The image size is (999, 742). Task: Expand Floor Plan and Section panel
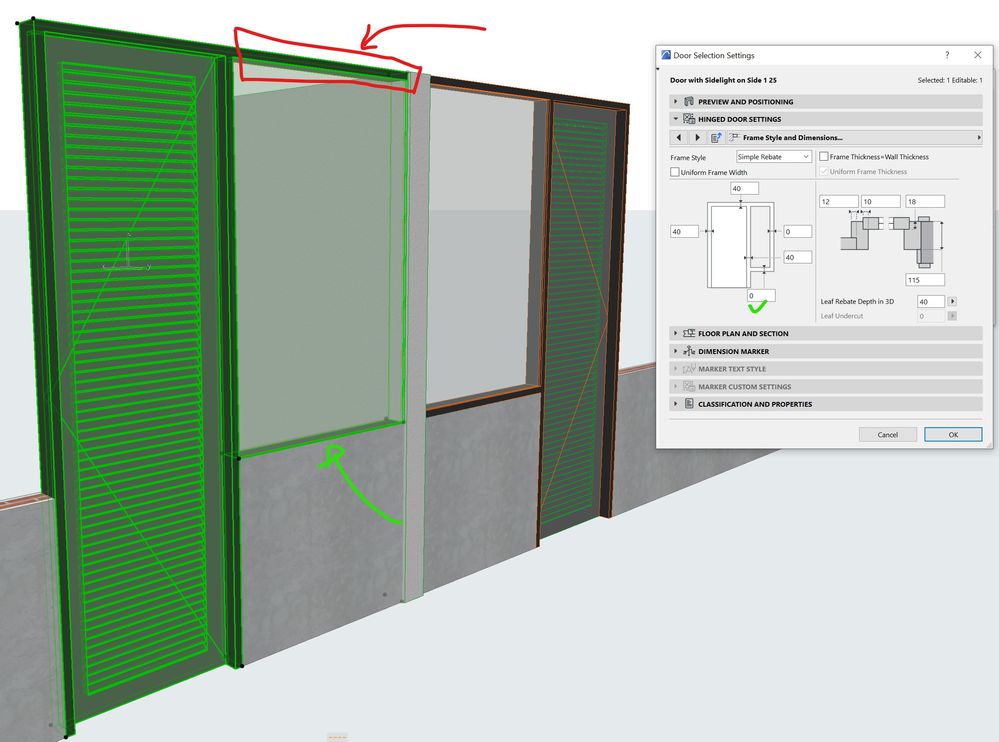coord(675,333)
